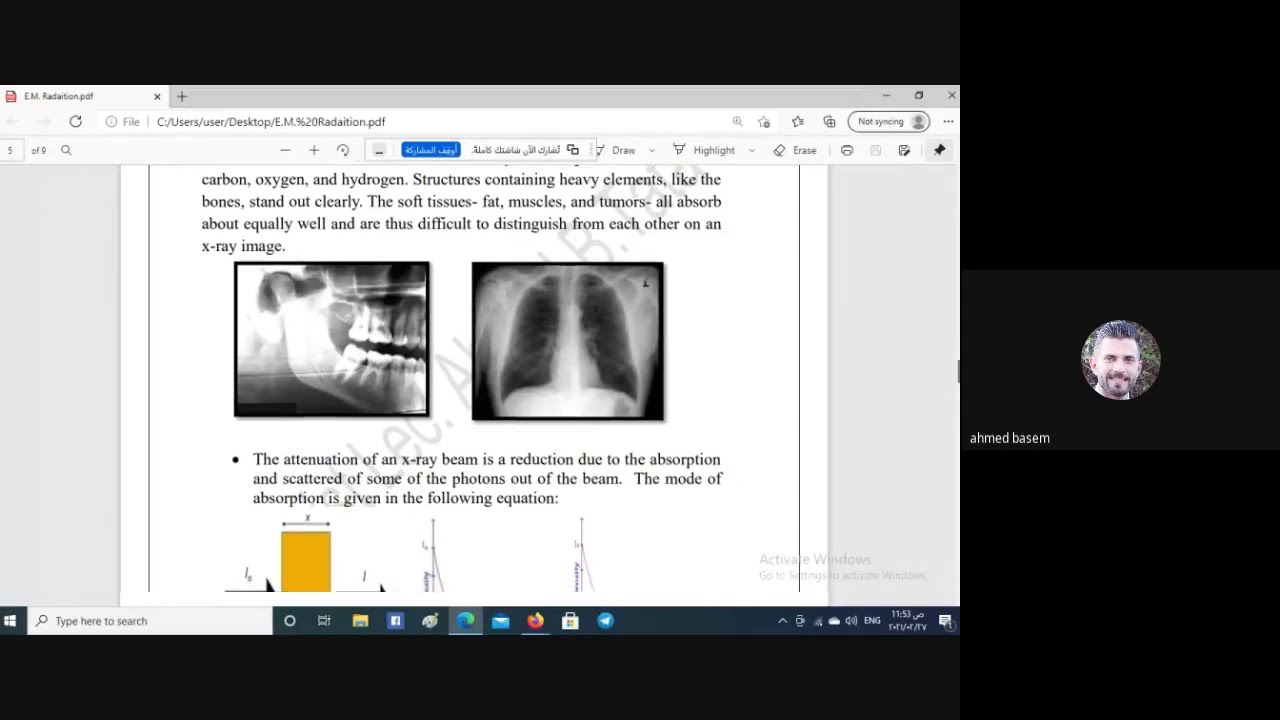Image resolution: width=1280 pixels, height=720 pixels.
Task: Select the Draw tool
Action: pos(616,150)
